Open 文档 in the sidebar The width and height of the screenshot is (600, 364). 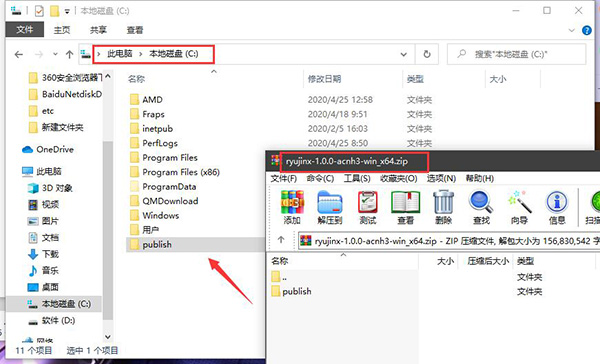point(43,238)
